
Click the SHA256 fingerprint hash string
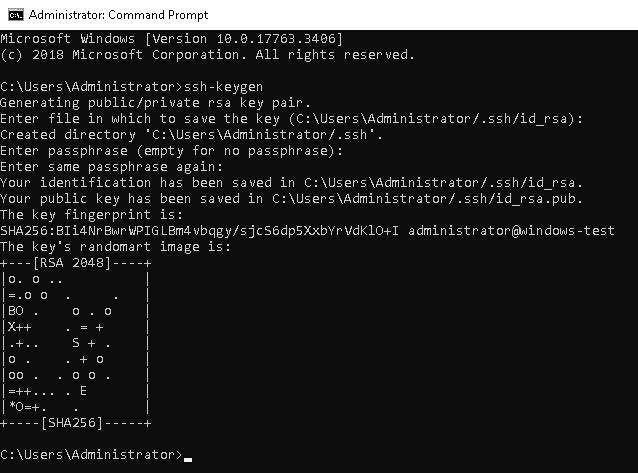tap(201, 231)
